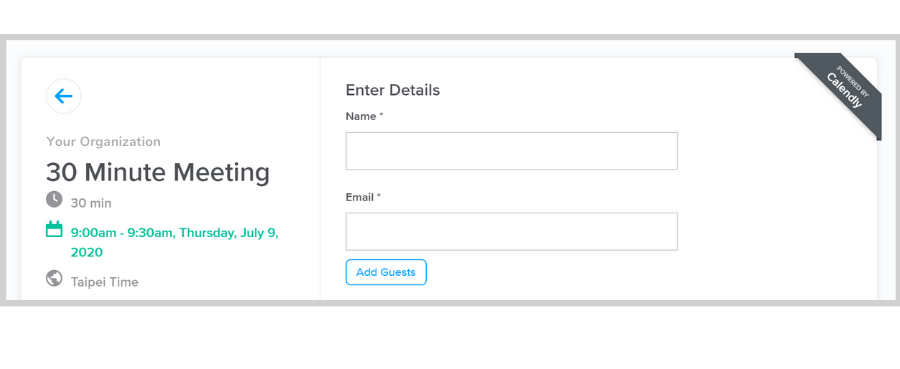Click the Email field label
This screenshot has width=900, height=369.
coord(359,197)
